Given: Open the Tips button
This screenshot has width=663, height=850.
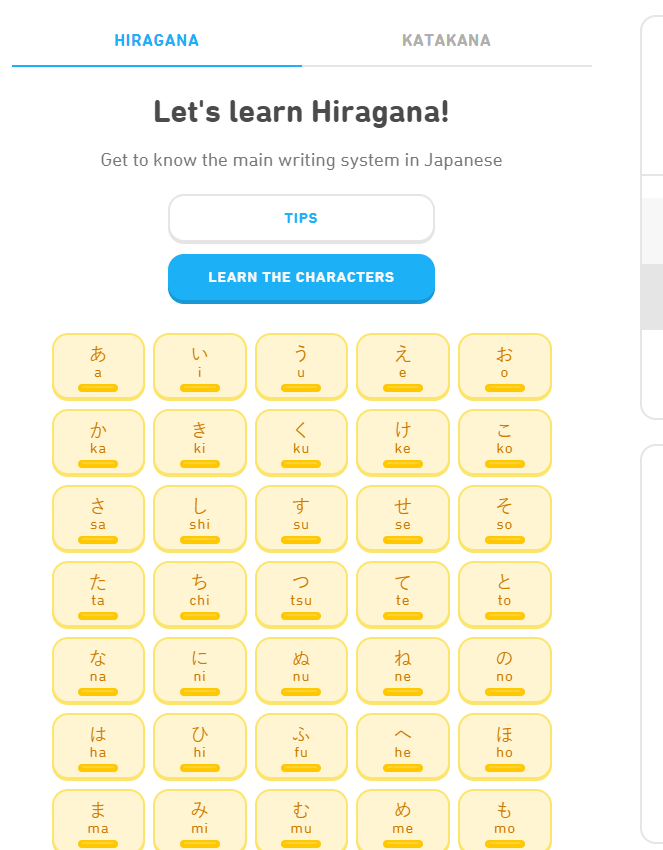Looking at the screenshot, I should pyautogui.click(x=301, y=218).
